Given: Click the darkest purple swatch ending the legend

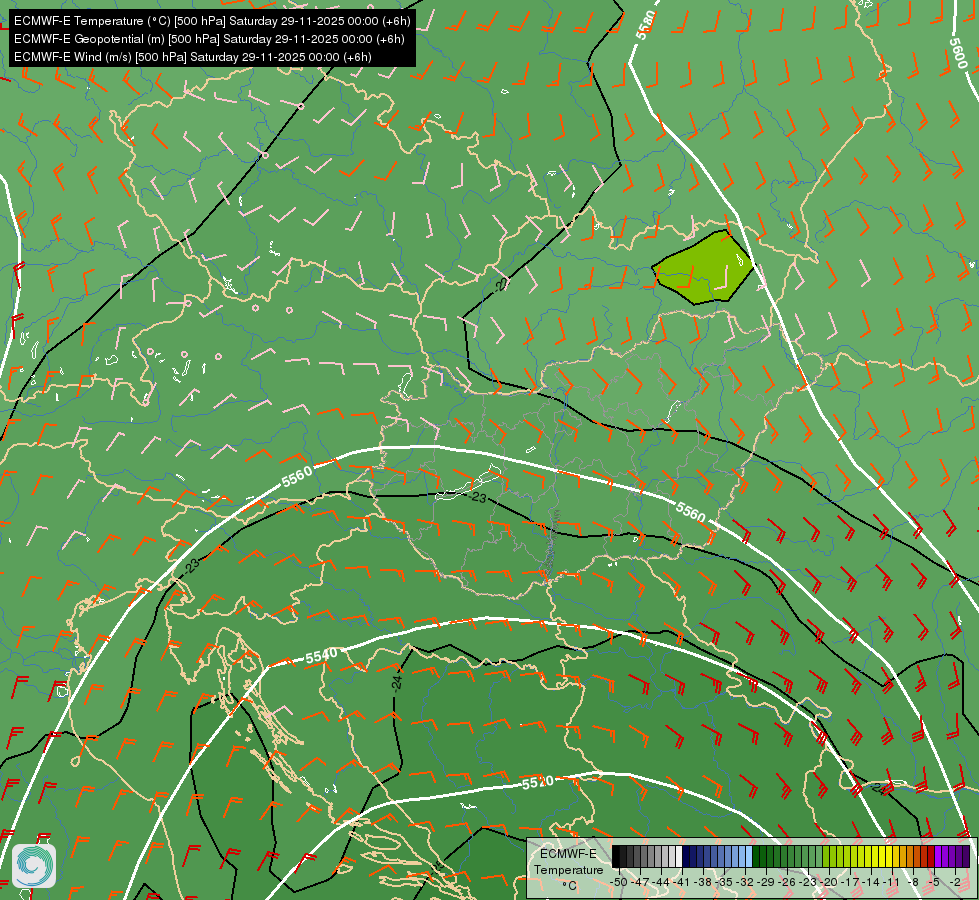Looking at the screenshot, I should pyautogui.click(x=967, y=856).
